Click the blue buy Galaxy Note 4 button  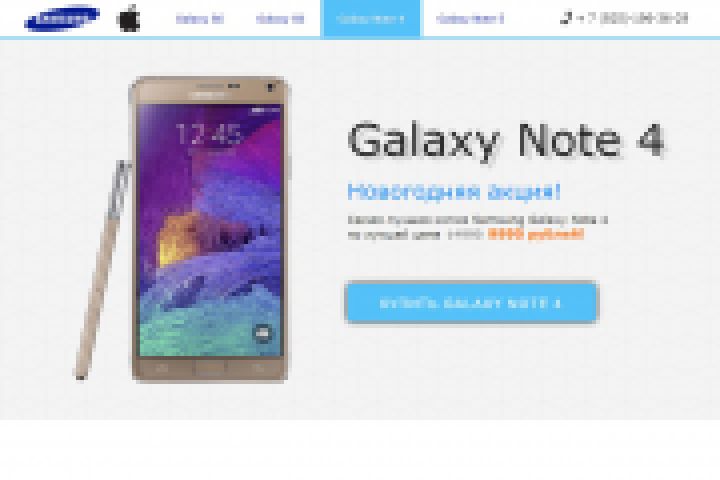pyautogui.click(x=471, y=303)
